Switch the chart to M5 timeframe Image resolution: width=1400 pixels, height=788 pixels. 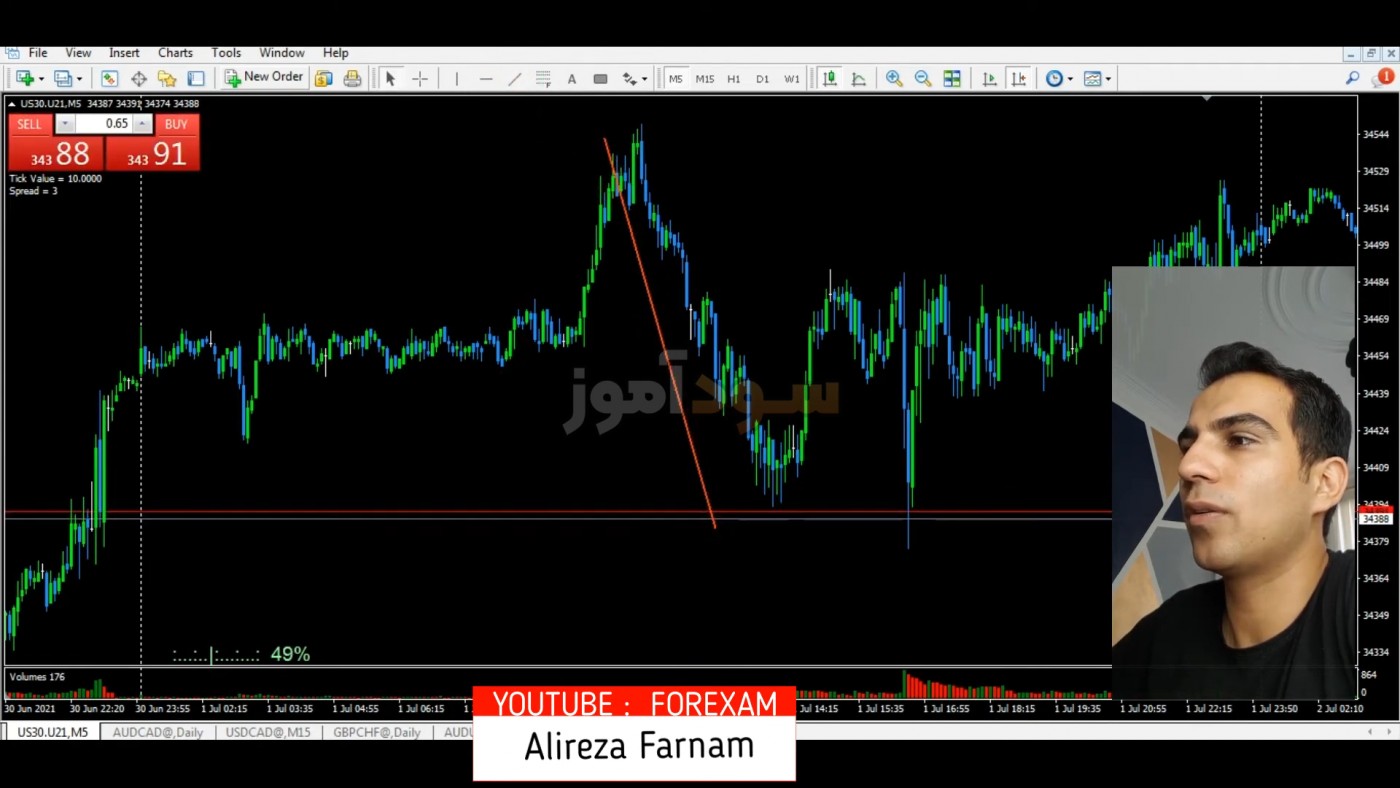pyautogui.click(x=676, y=78)
